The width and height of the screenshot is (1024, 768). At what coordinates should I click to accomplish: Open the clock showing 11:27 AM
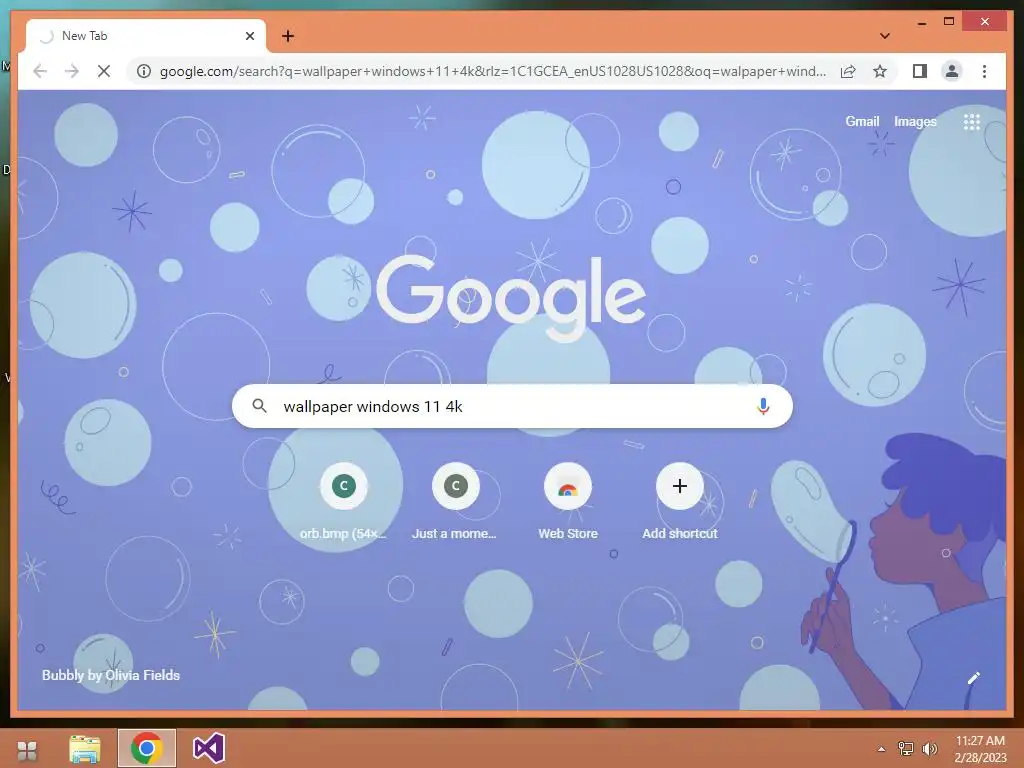tap(980, 749)
